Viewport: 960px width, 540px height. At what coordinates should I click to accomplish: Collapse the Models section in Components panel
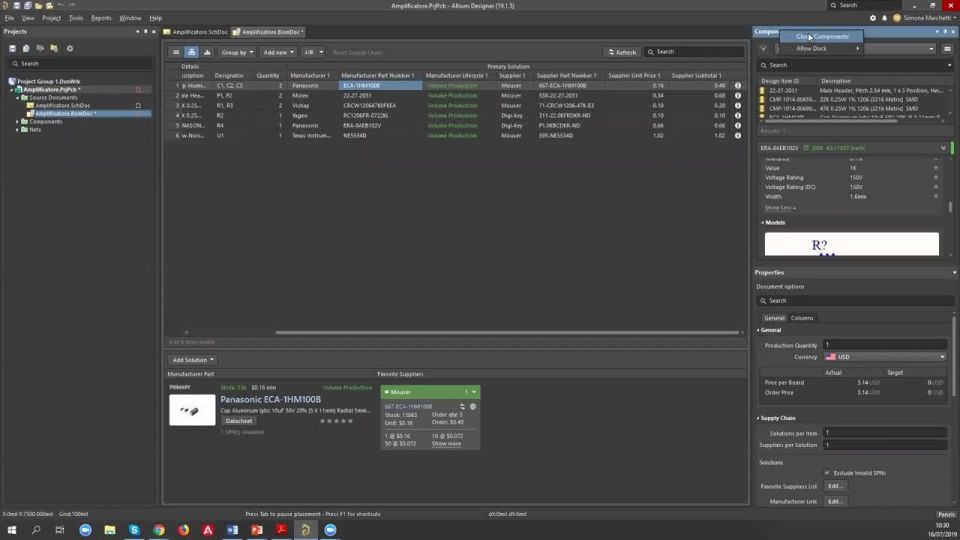pyautogui.click(x=762, y=223)
